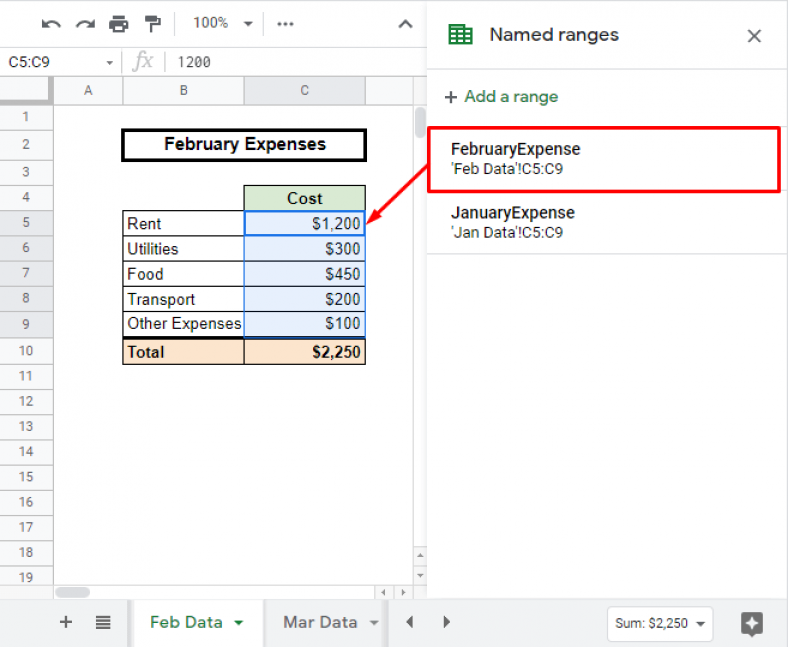
Task: Click the Undo arrow icon
Action: [51, 23]
